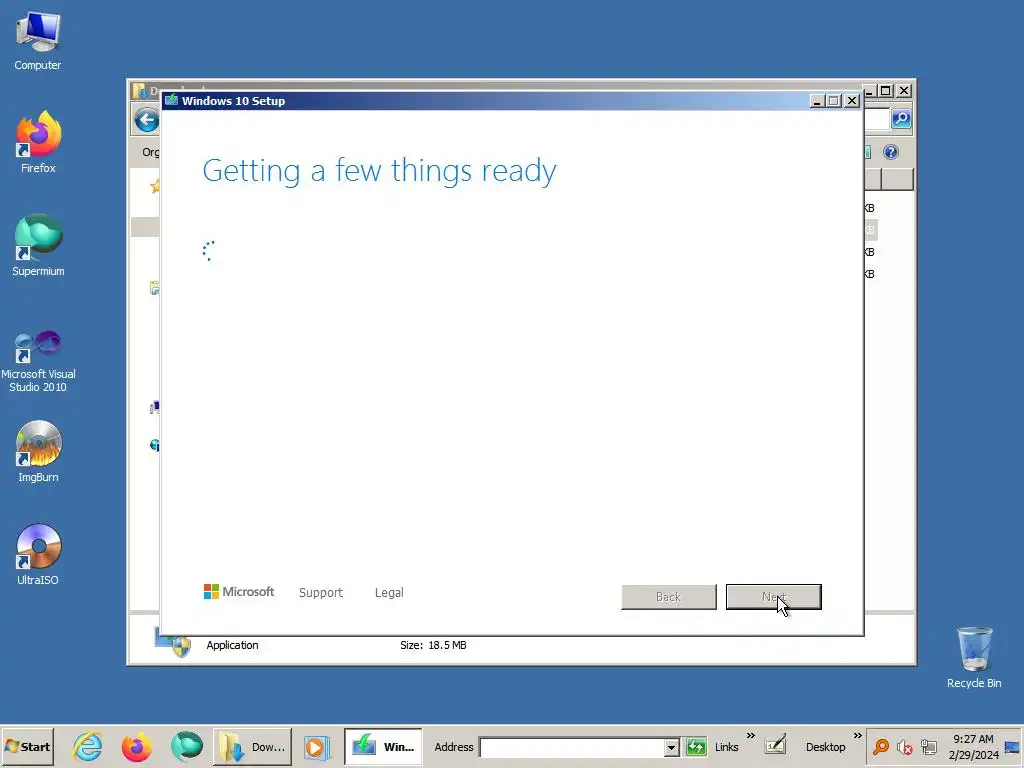Launch Internet Explorer from the taskbar
This screenshot has height=768, width=1024.
coord(88,746)
